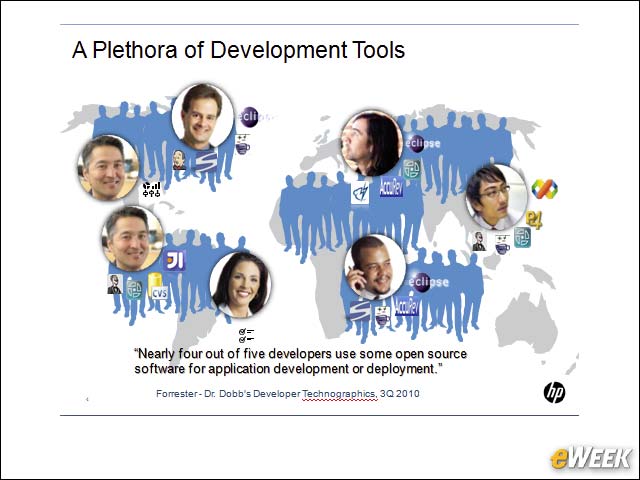Click the CVS database icon
This screenshot has height=480, width=640.
tap(158, 287)
